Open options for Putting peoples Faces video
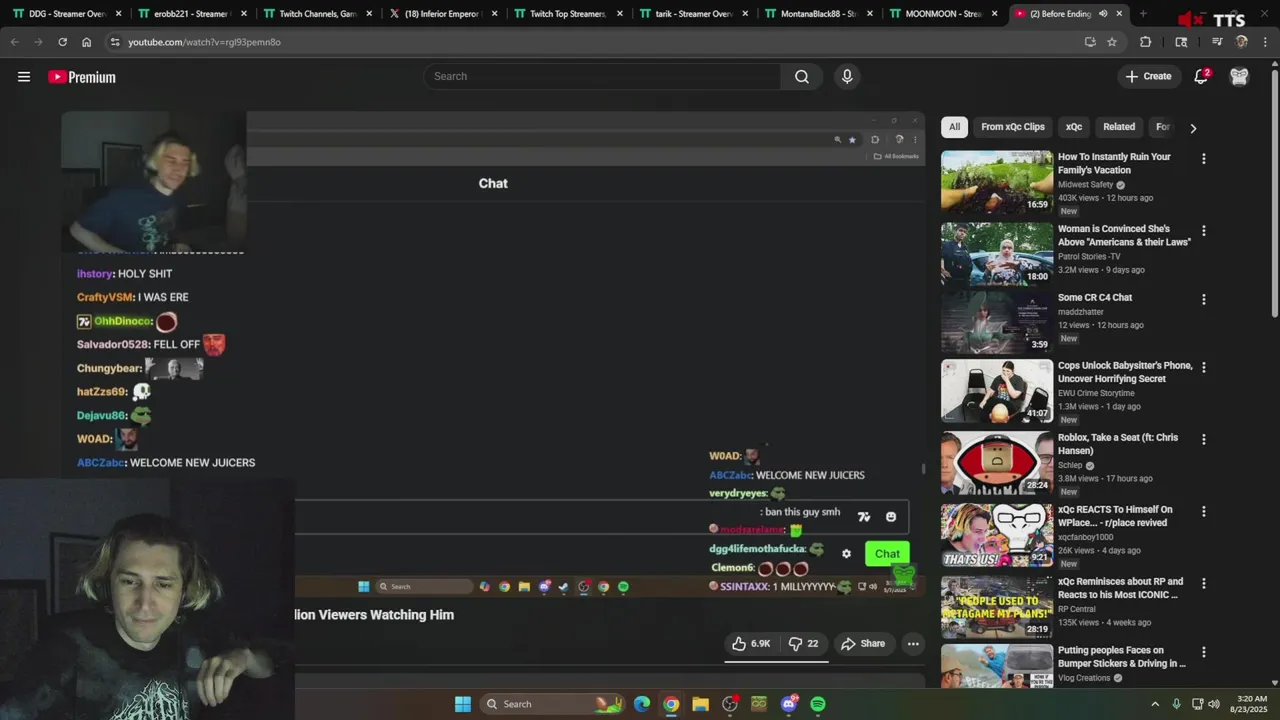The height and width of the screenshot is (720, 1280). 1203,652
